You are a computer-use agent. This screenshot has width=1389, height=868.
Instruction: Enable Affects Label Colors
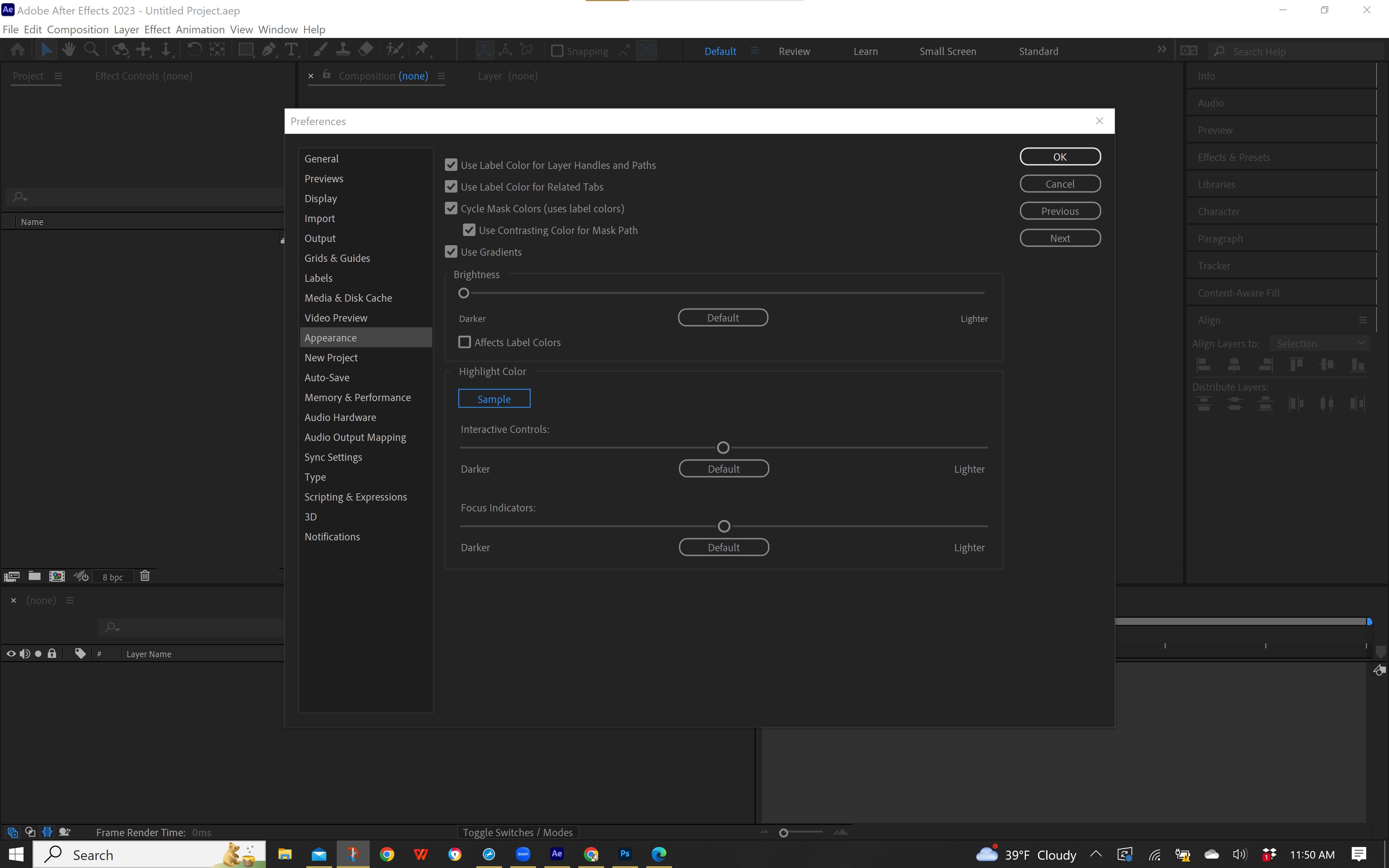[x=464, y=341]
